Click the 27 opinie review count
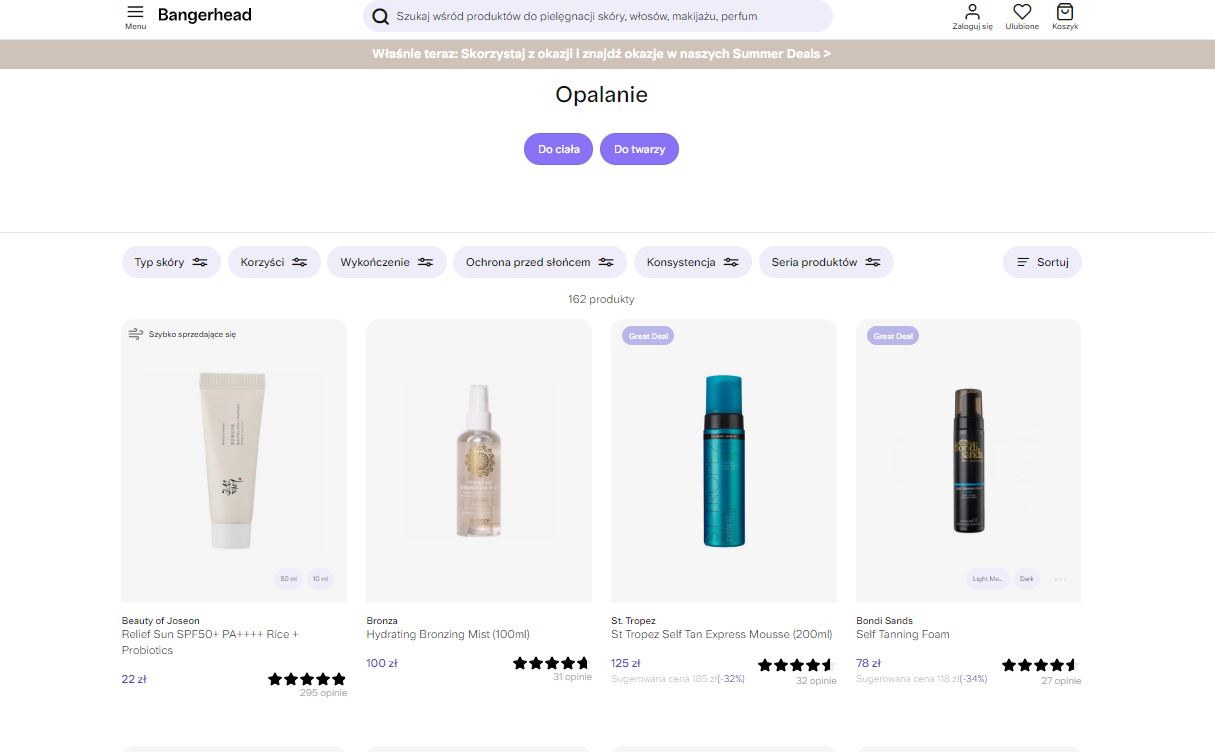 click(1061, 681)
